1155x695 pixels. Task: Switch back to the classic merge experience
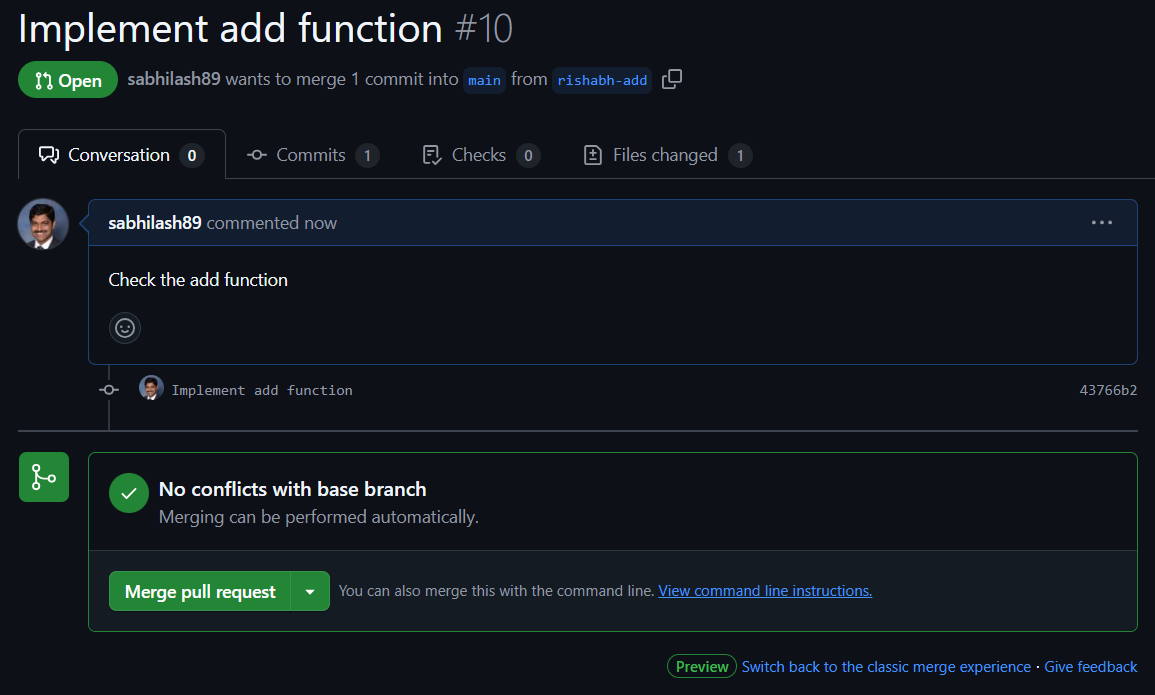point(886,667)
